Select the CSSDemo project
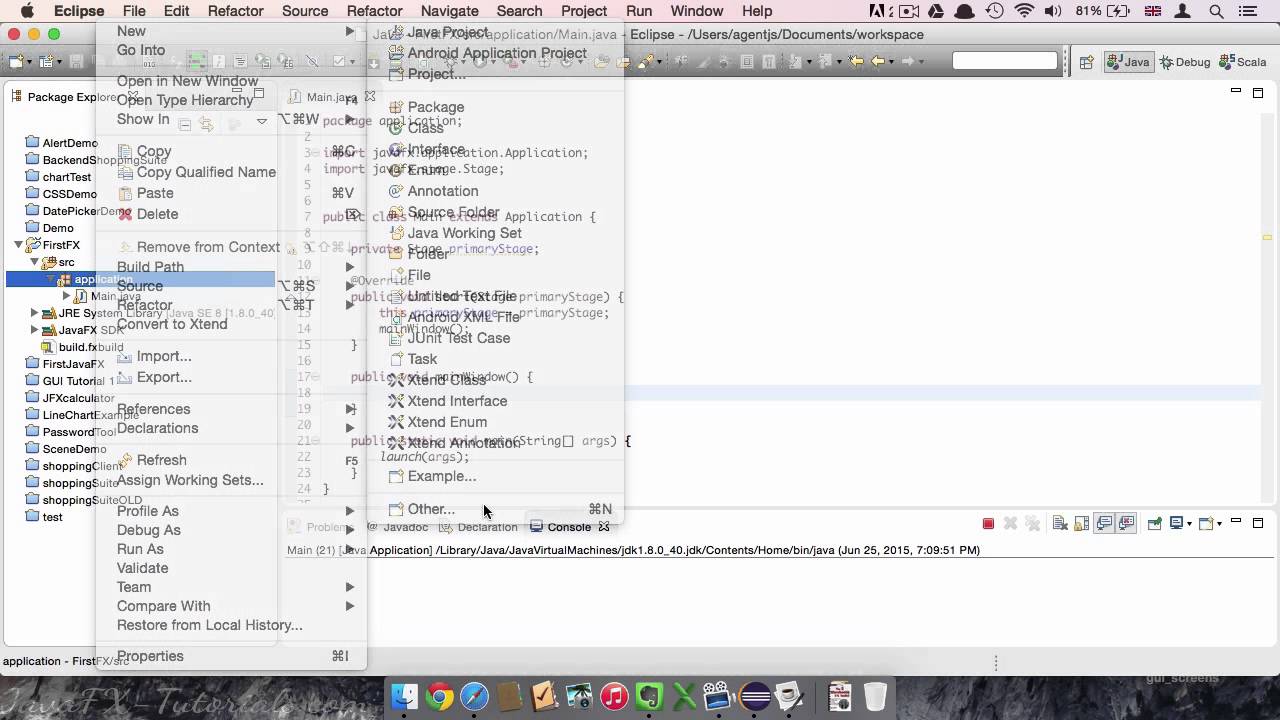 tap(60, 194)
